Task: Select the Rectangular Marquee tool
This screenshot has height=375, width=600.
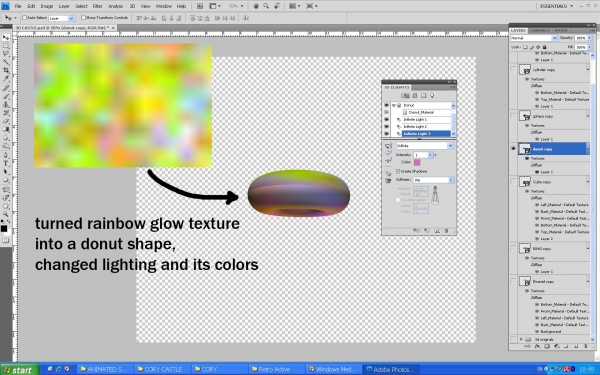Action: [x=5, y=46]
